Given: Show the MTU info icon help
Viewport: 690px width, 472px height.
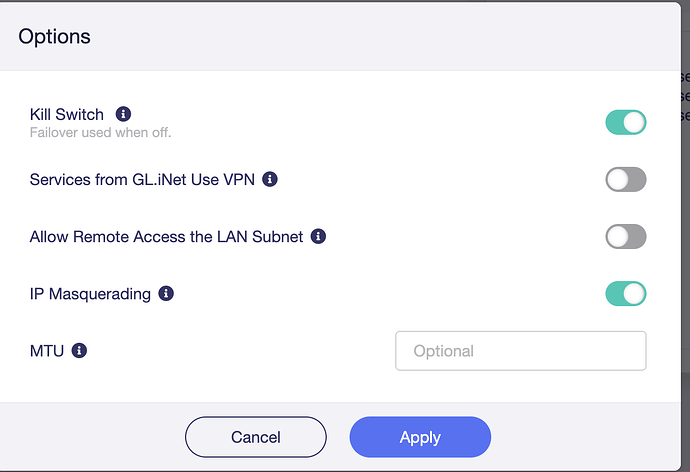Looking at the screenshot, I should pyautogui.click(x=80, y=351).
